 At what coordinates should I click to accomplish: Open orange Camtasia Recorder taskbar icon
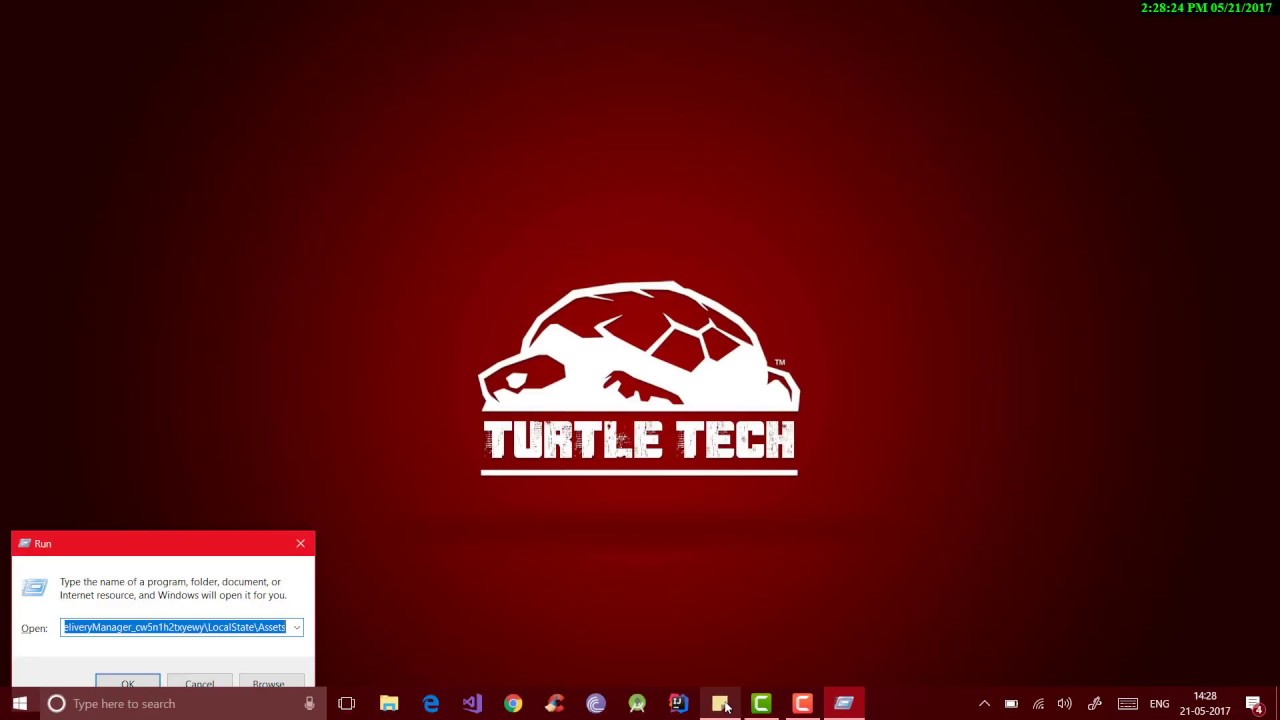point(802,704)
